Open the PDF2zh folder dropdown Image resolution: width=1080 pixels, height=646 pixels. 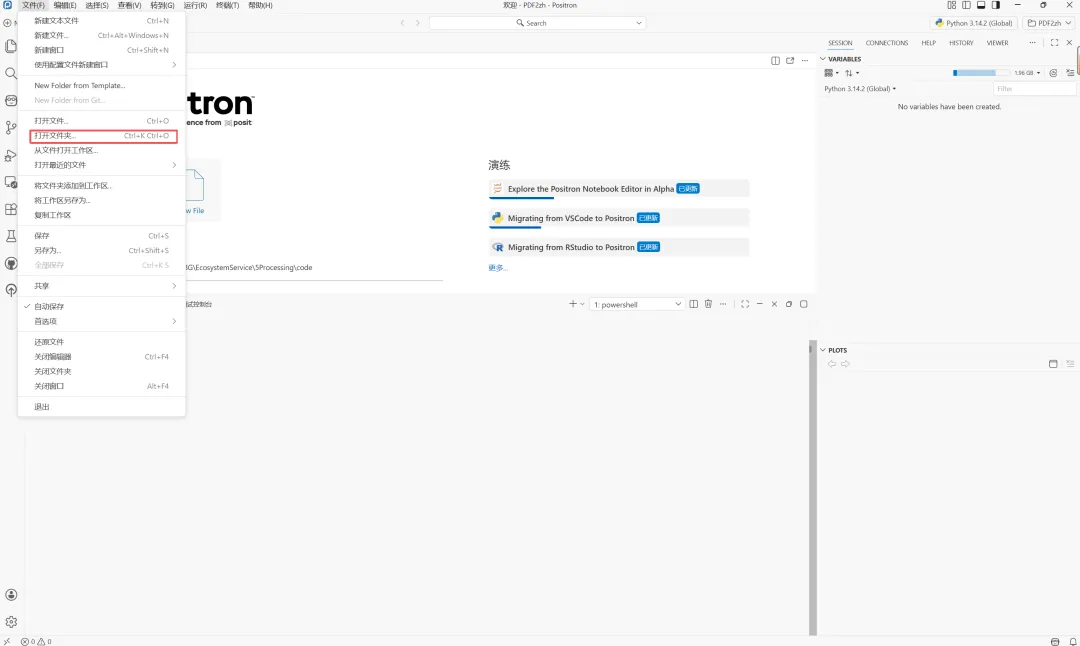pos(1049,23)
